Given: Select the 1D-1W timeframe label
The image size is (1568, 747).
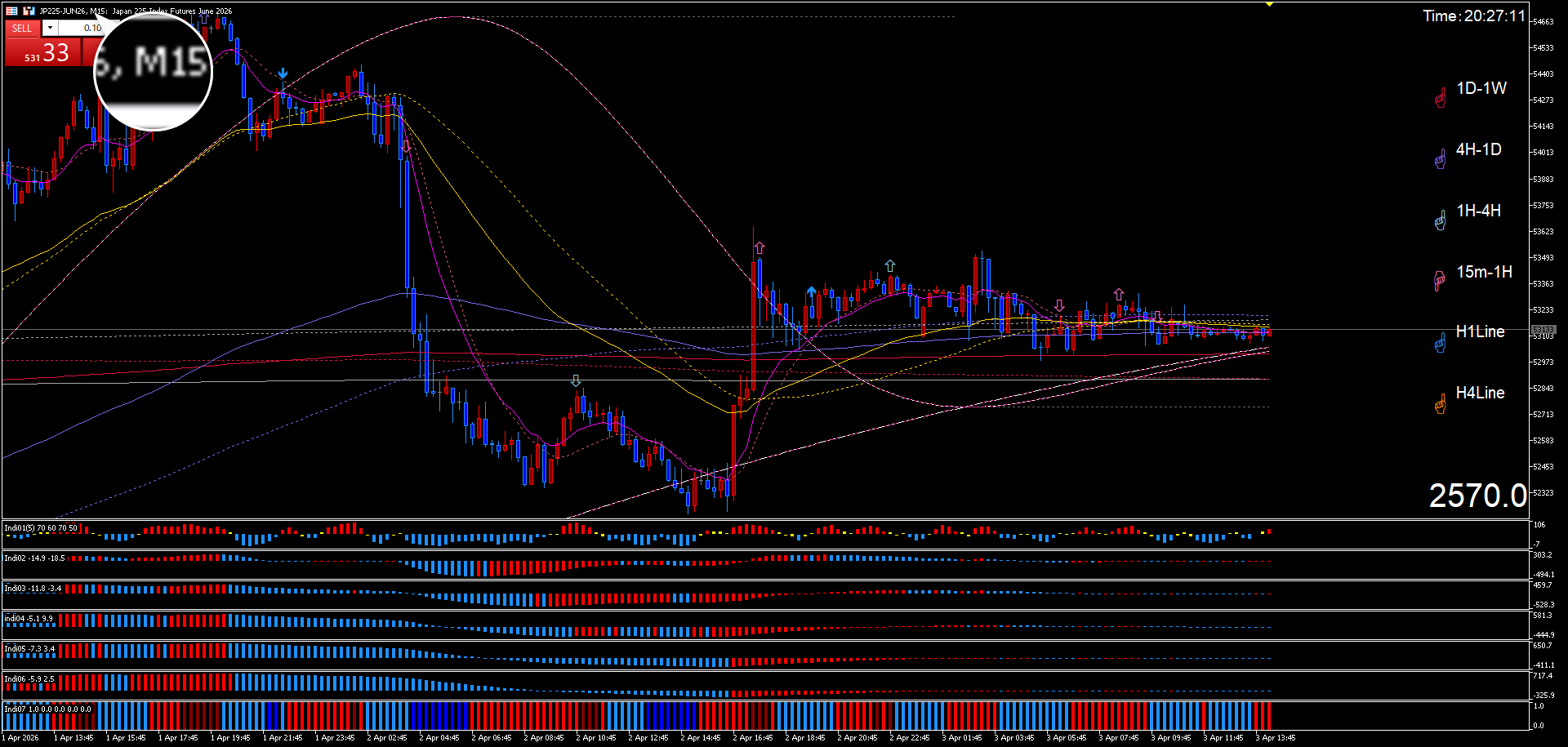Looking at the screenshot, I should click(x=1481, y=88).
